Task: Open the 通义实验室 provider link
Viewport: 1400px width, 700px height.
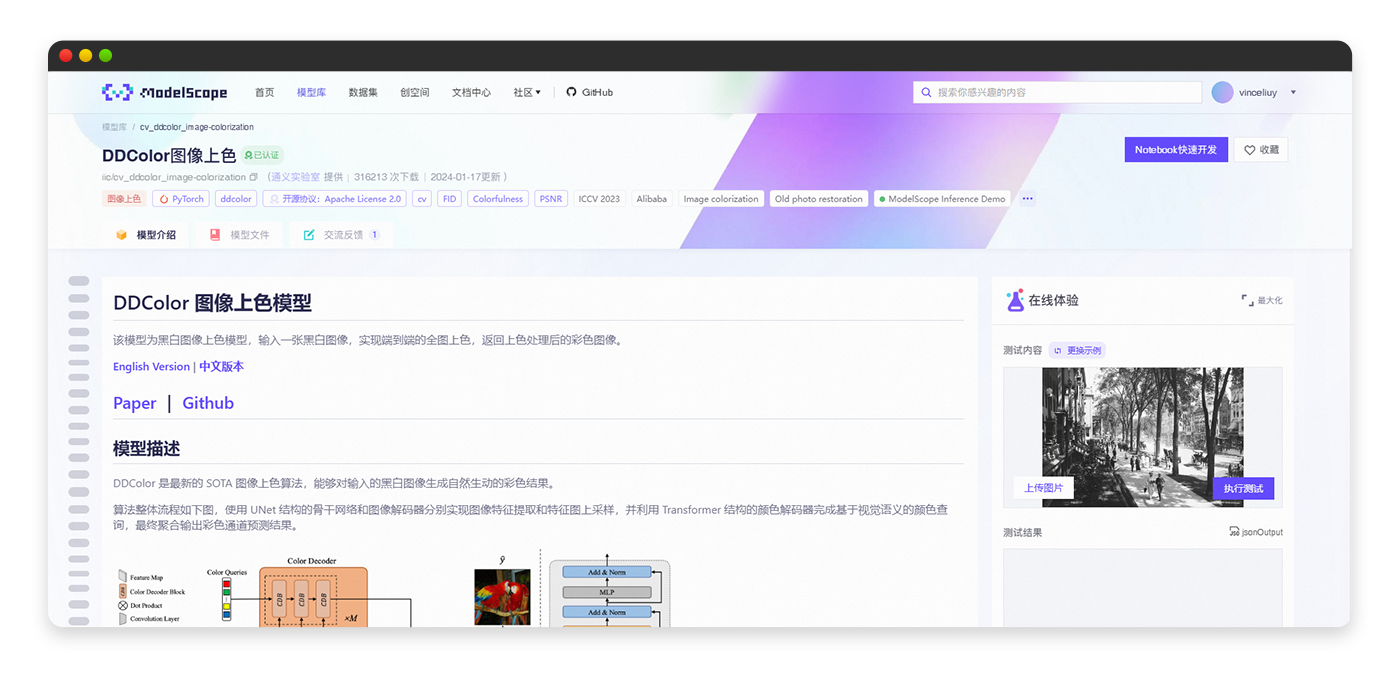Action: pyautogui.click(x=296, y=177)
